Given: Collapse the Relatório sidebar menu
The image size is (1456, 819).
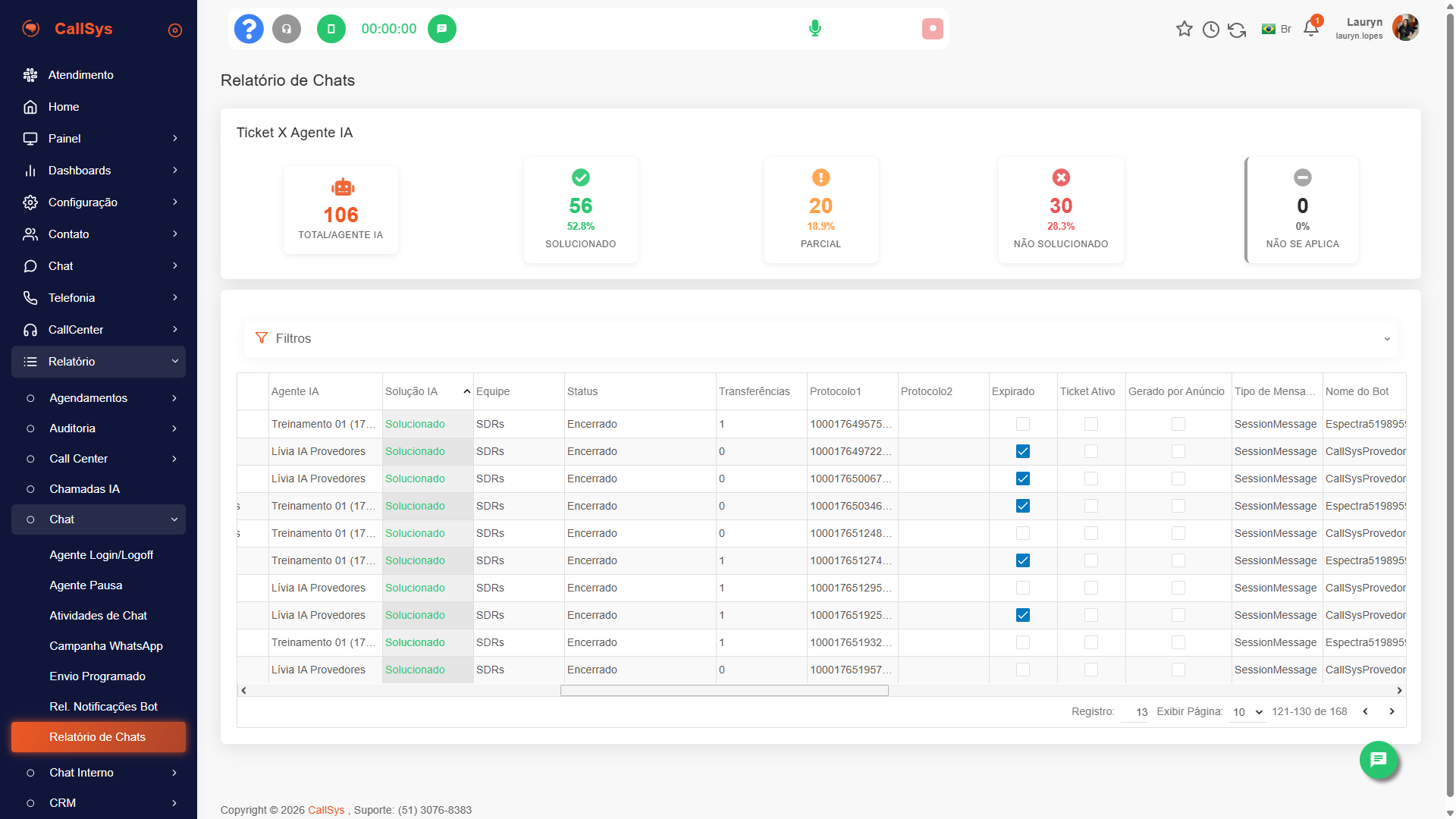Looking at the screenshot, I should pyautogui.click(x=99, y=362).
